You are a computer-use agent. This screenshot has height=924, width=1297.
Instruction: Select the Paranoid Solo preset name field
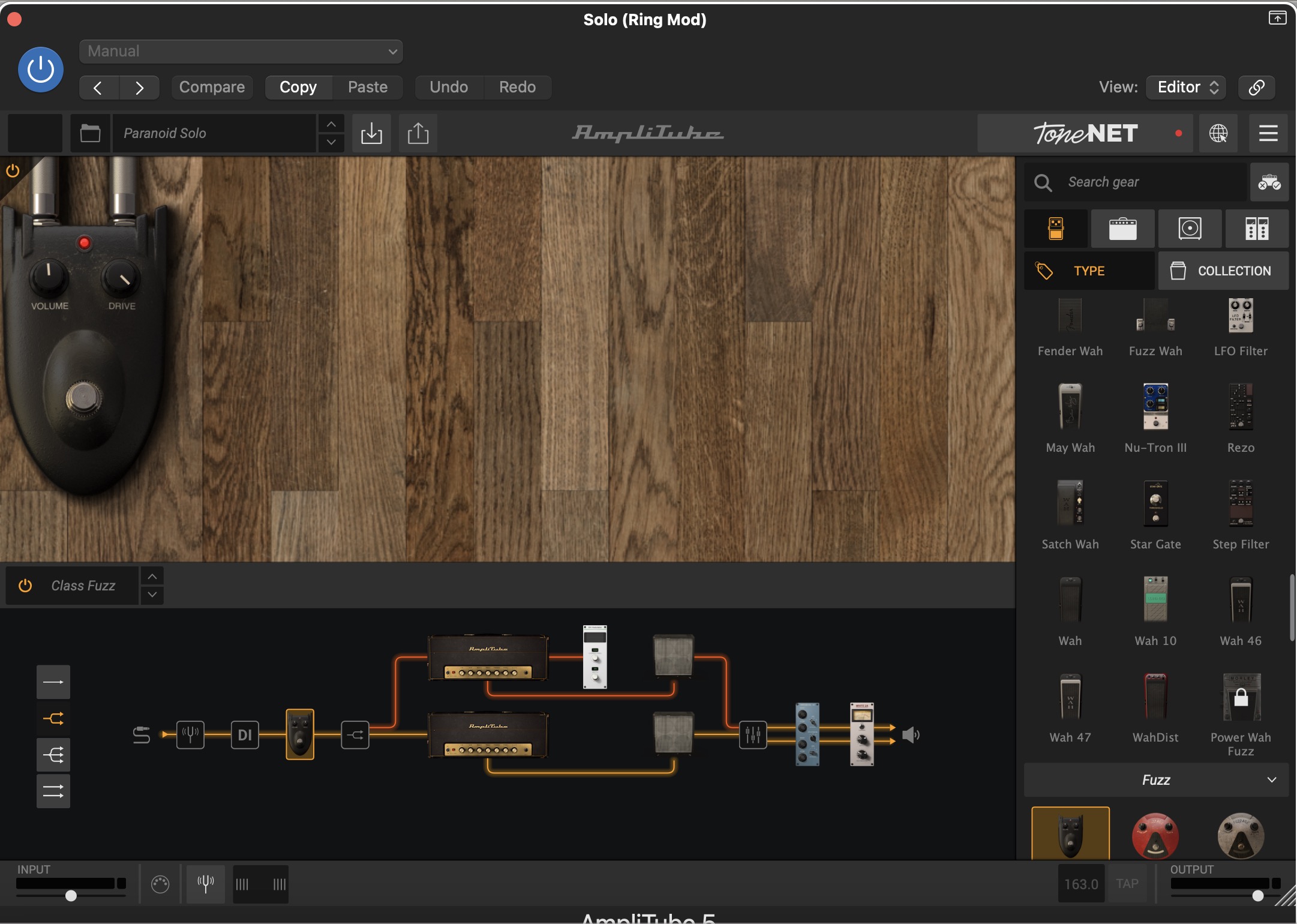214,133
